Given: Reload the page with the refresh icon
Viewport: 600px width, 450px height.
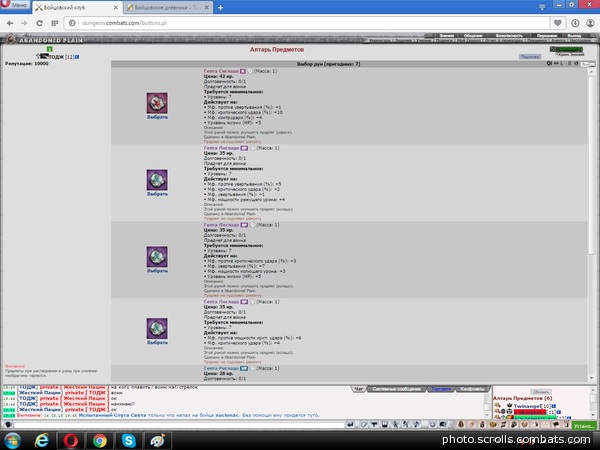Looking at the screenshot, I should click(x=39, y=23).
